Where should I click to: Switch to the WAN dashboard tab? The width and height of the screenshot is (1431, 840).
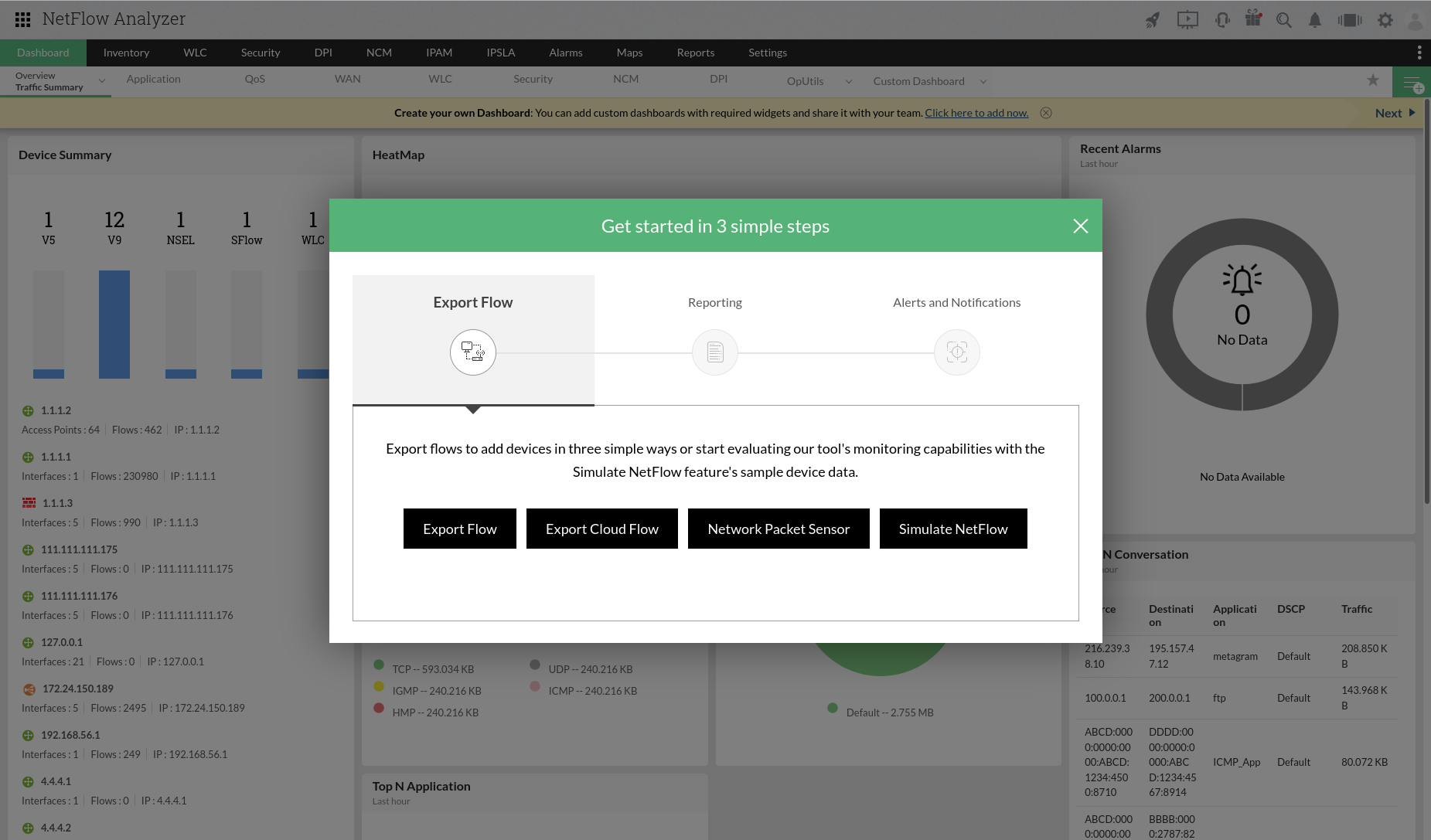348,79
